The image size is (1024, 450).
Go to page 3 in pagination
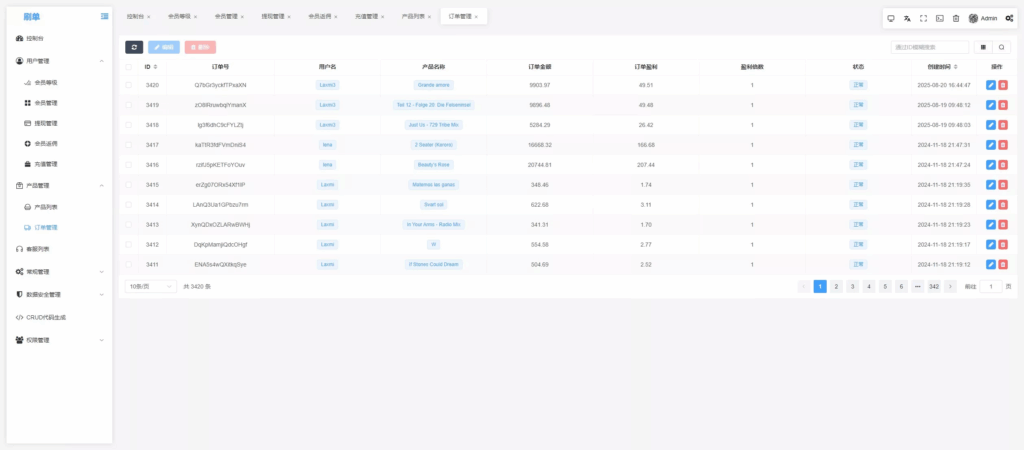click(x=852, y=286)
